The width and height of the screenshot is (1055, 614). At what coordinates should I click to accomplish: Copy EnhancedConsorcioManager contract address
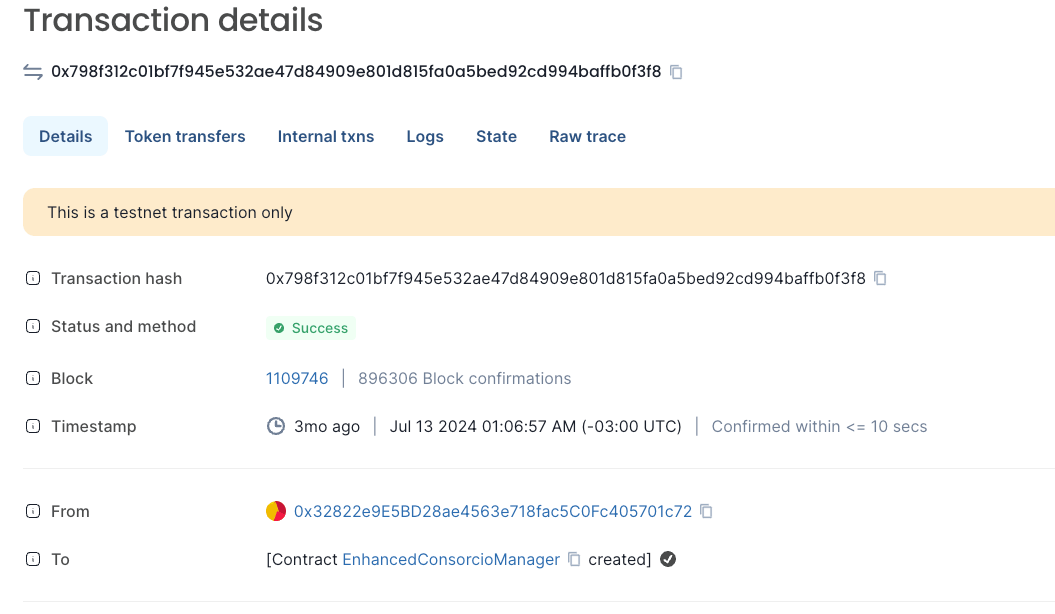[x=574, y=559]
